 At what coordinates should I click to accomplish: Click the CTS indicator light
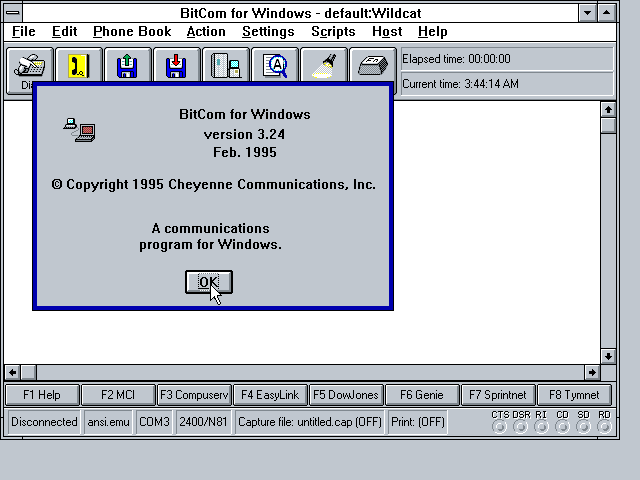(499, 427)
